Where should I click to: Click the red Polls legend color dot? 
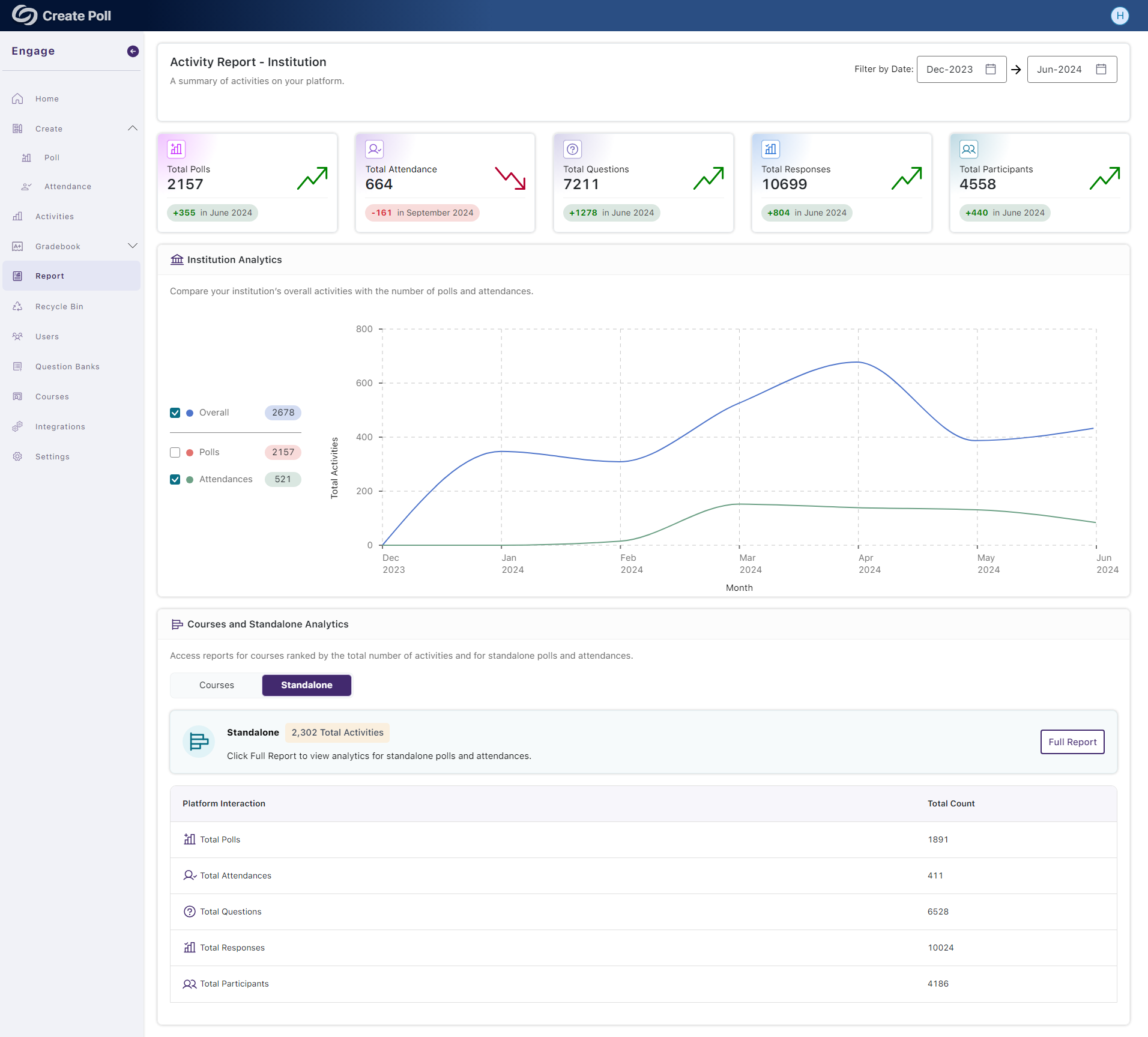(x=190, y=453)
